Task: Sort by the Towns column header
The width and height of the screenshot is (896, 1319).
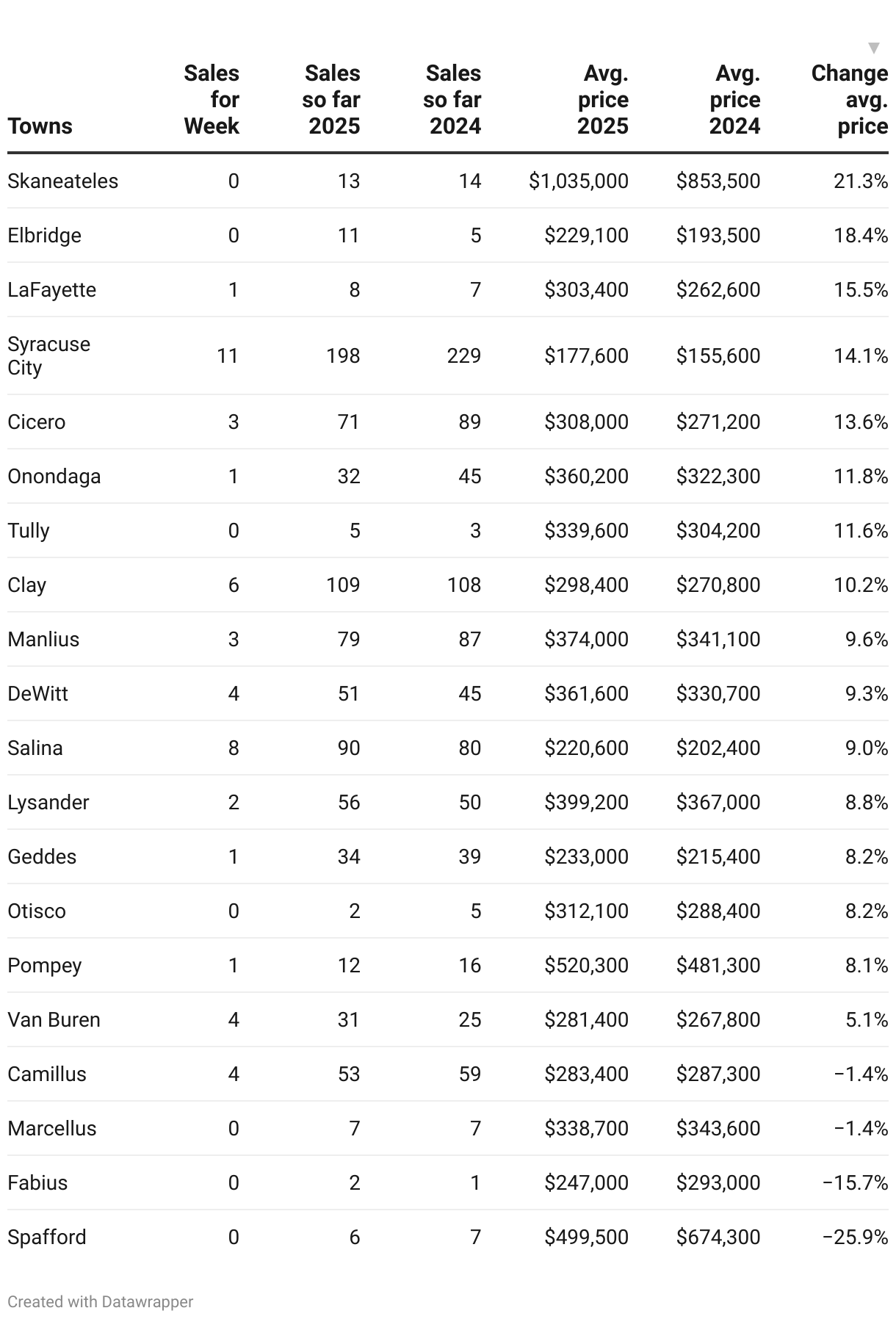Action: pyautogui.click(x=40, y=126)
